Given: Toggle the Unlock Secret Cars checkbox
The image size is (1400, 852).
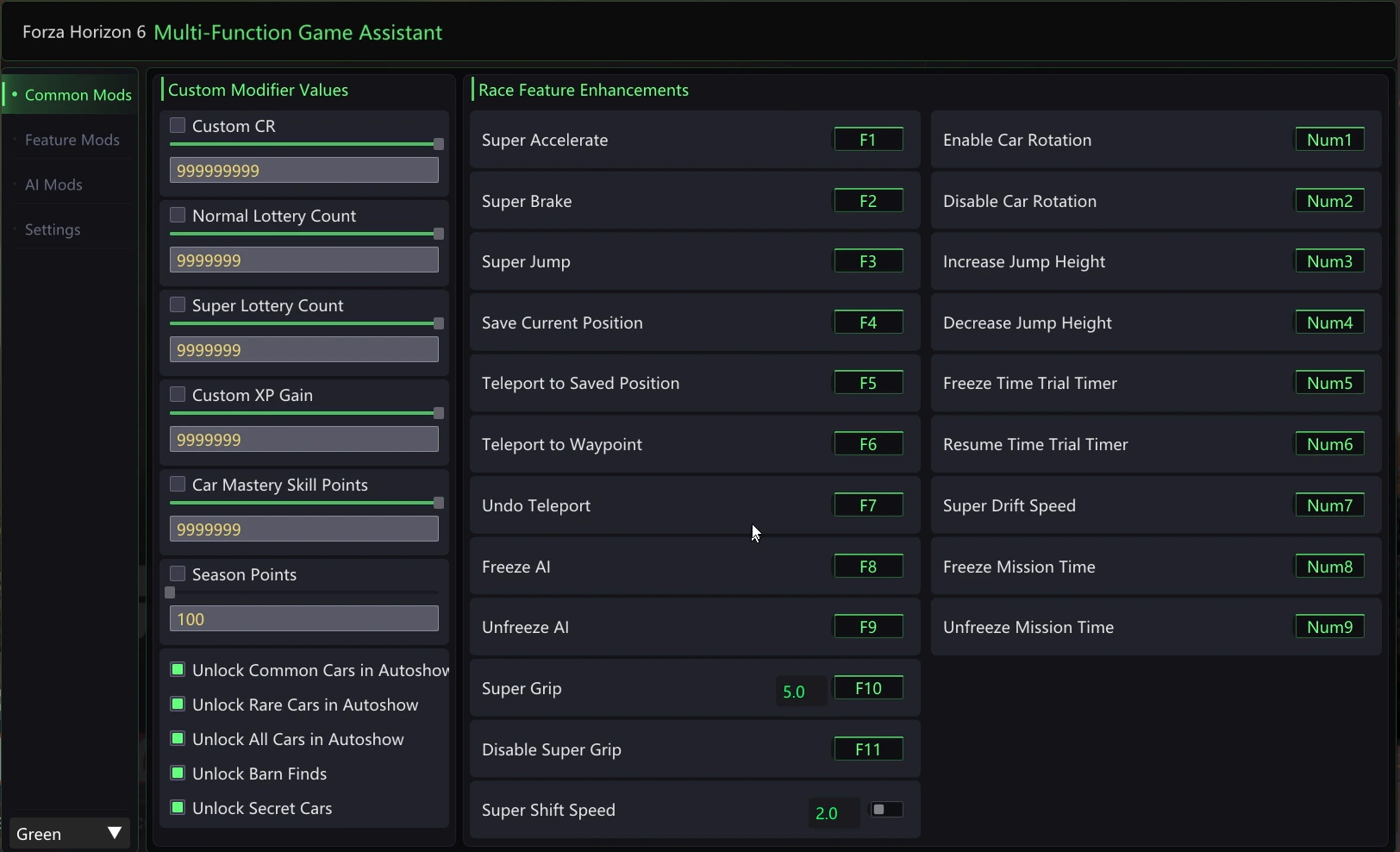Looking at the screenshot, I should [178, 807].
